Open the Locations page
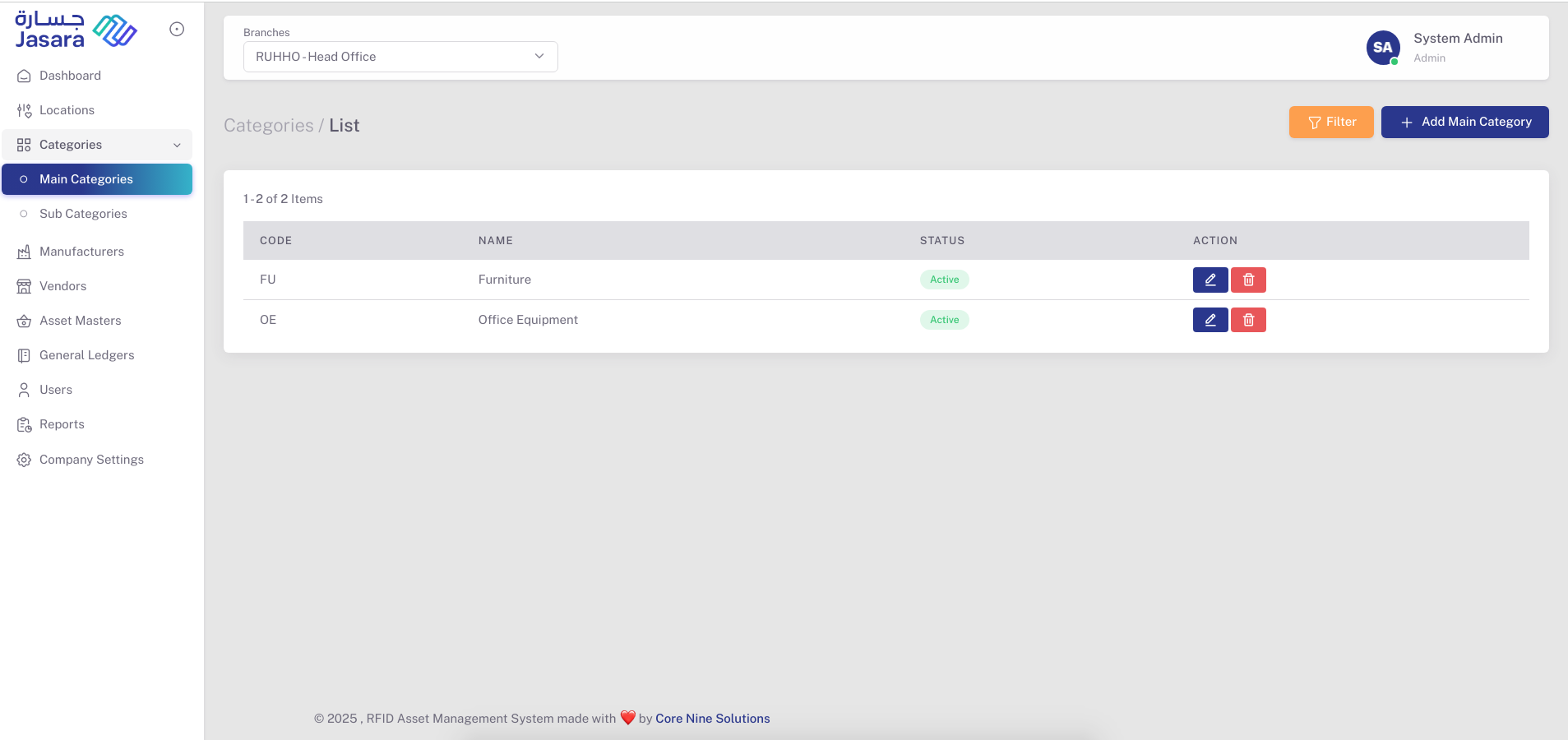This screenshot has width=1568, height=740. 67,110
